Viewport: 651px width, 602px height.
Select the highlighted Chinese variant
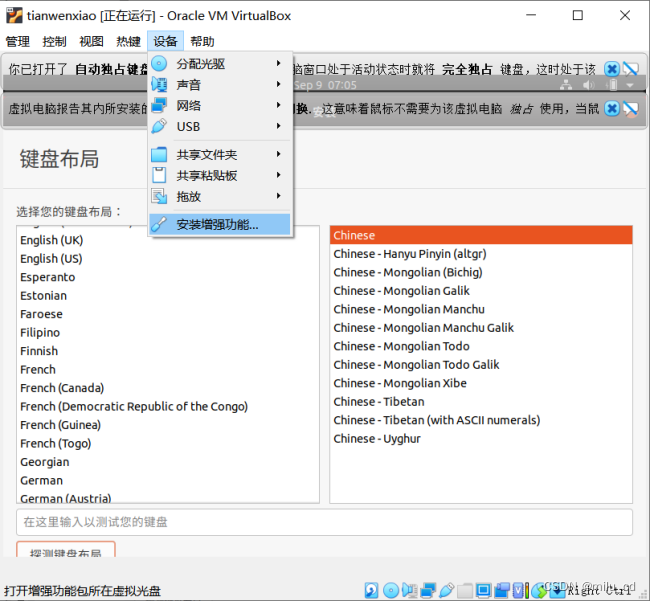pyautogui.click(x=481, y=235)
